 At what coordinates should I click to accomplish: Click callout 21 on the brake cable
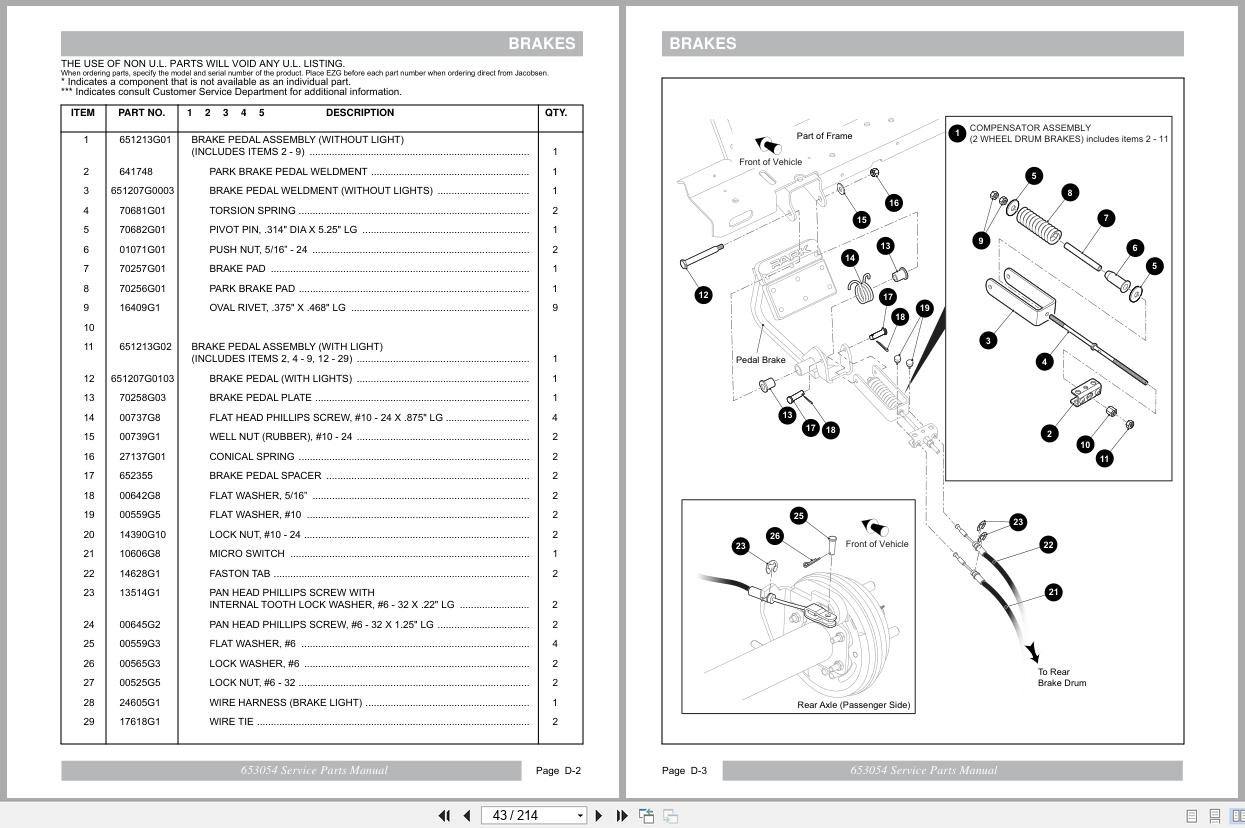click(1053, 592)
